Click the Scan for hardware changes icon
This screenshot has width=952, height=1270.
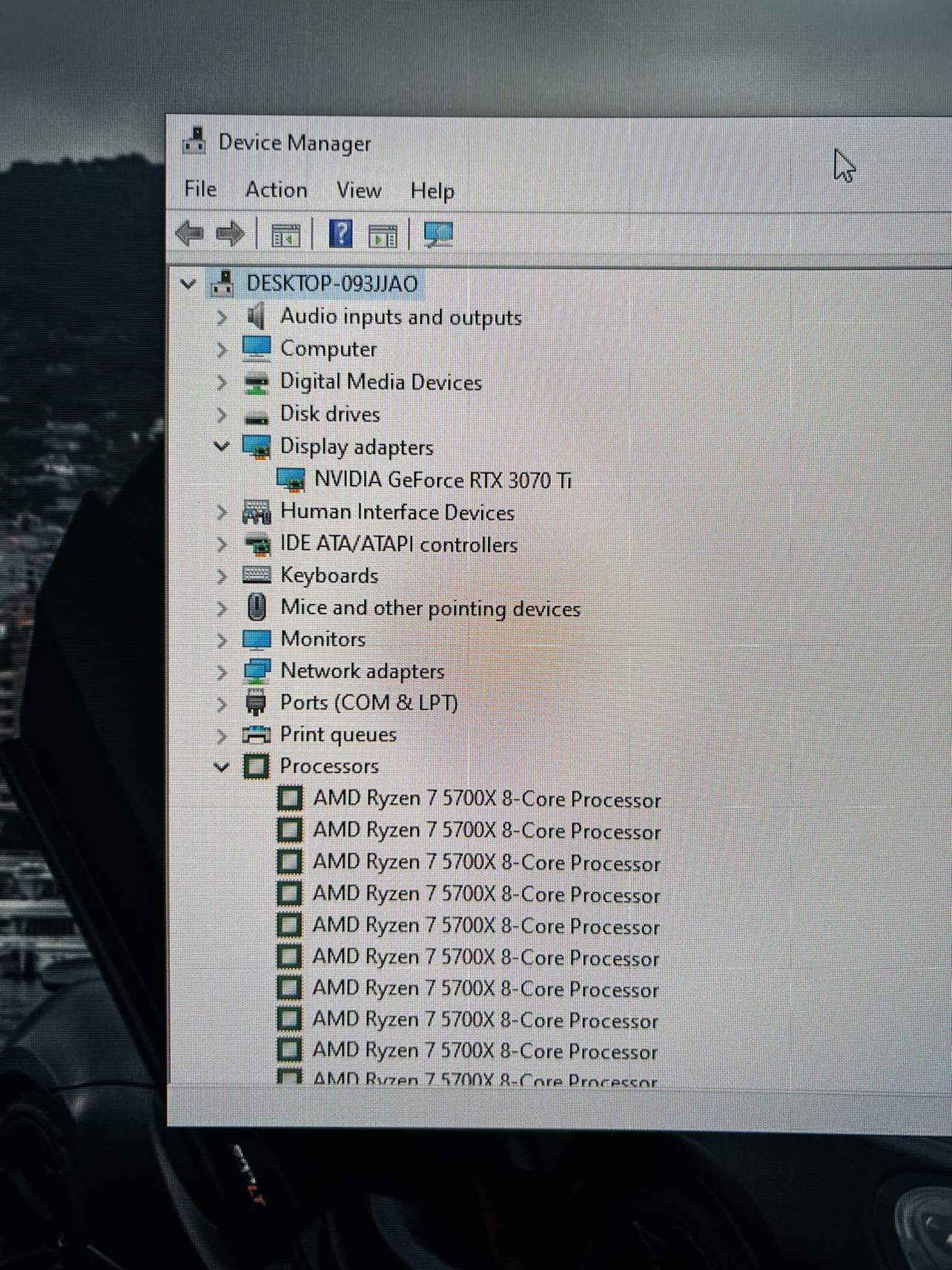[438, 235]
